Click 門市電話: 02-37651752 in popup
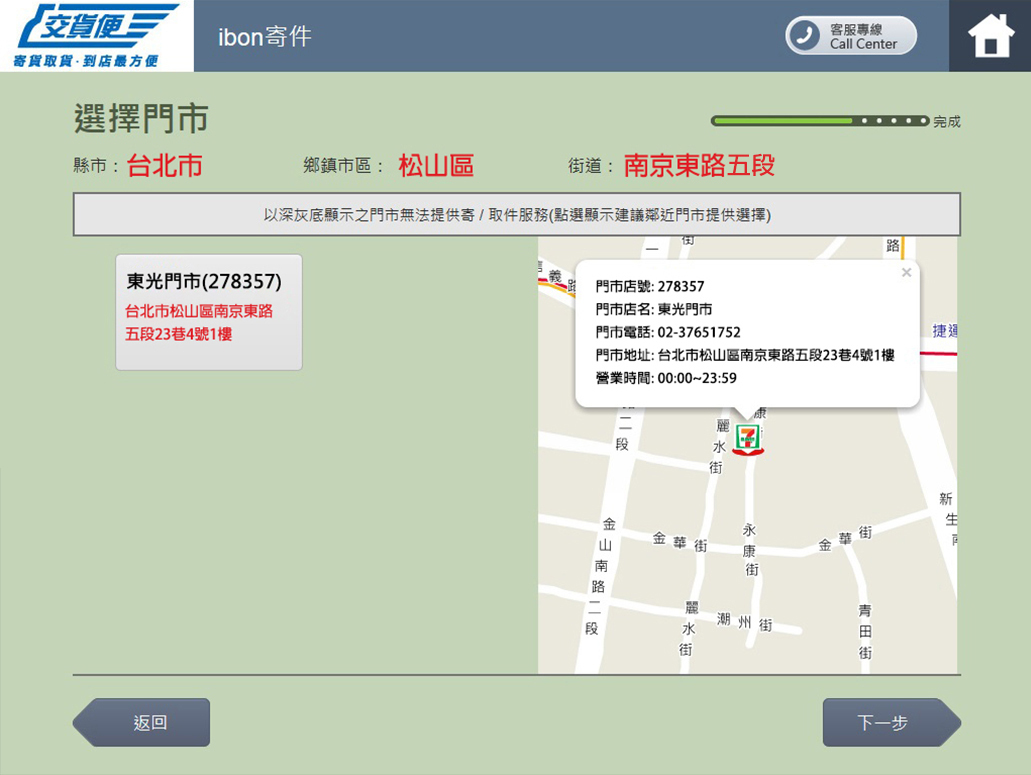 [x=668, y=332]
